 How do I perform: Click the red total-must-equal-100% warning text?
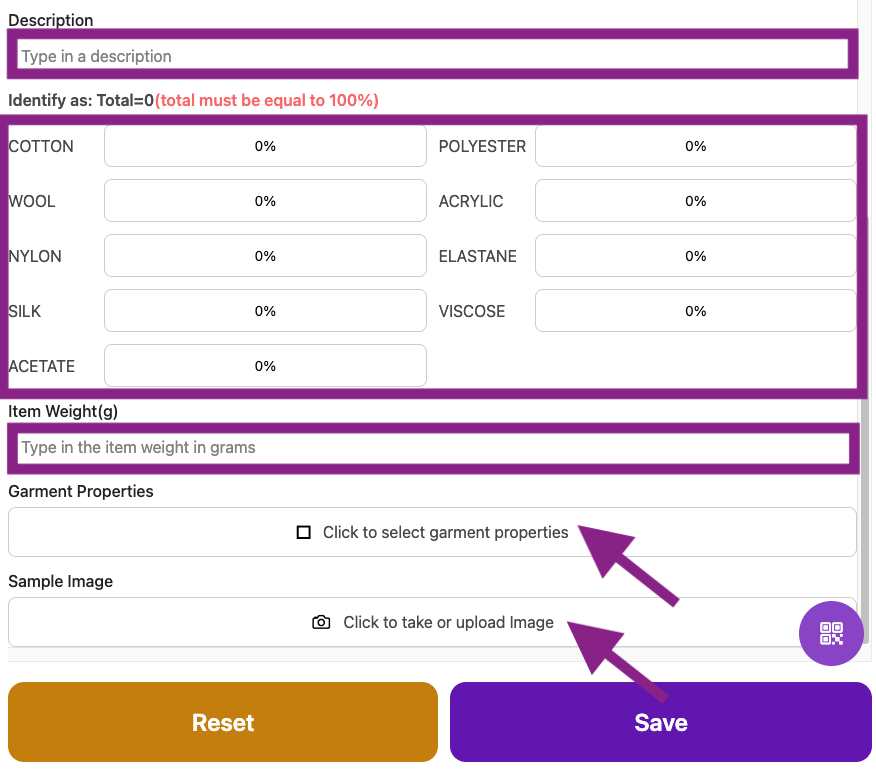tap(267, 100)
